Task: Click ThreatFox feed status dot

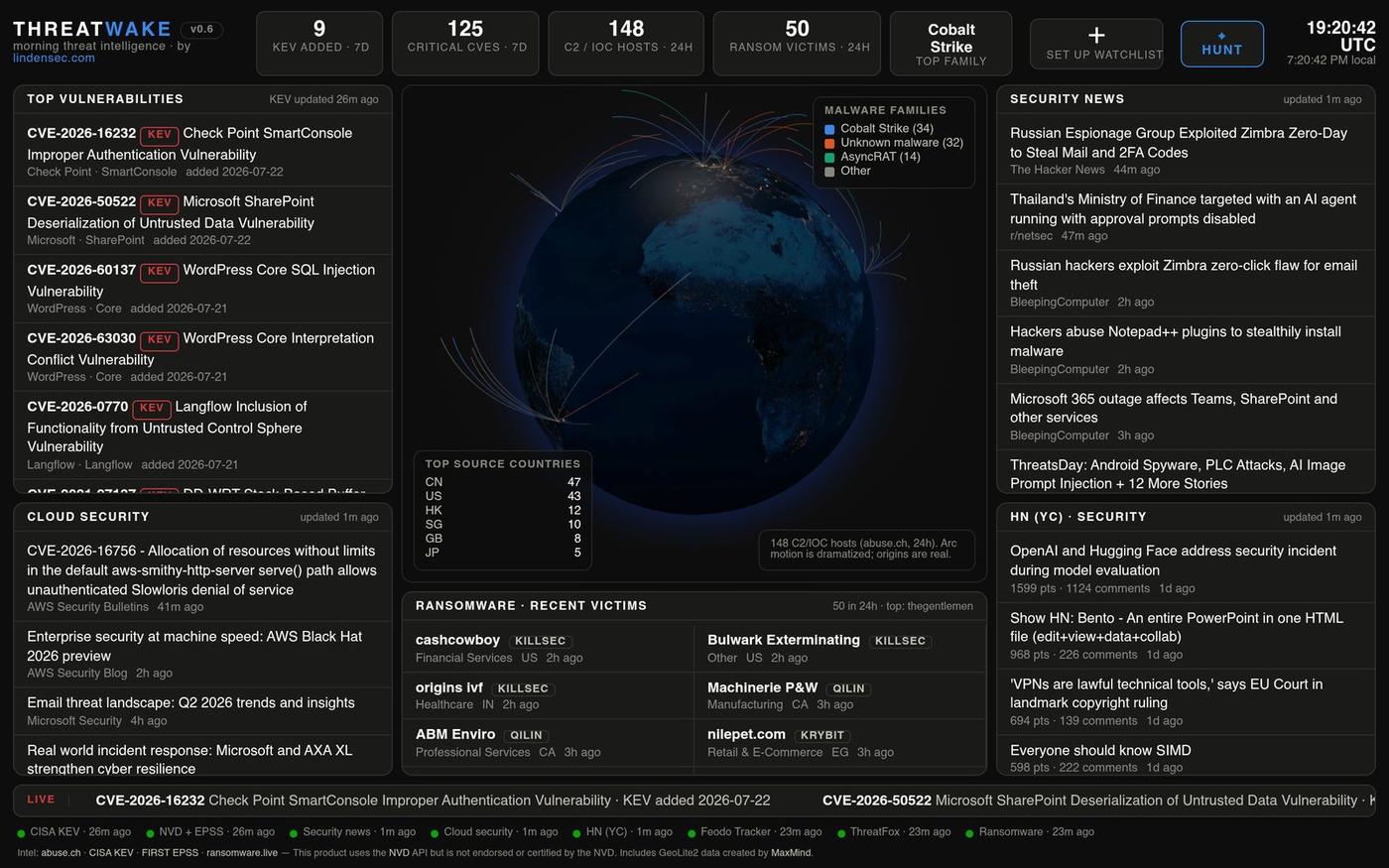Action: coord(841,833)
